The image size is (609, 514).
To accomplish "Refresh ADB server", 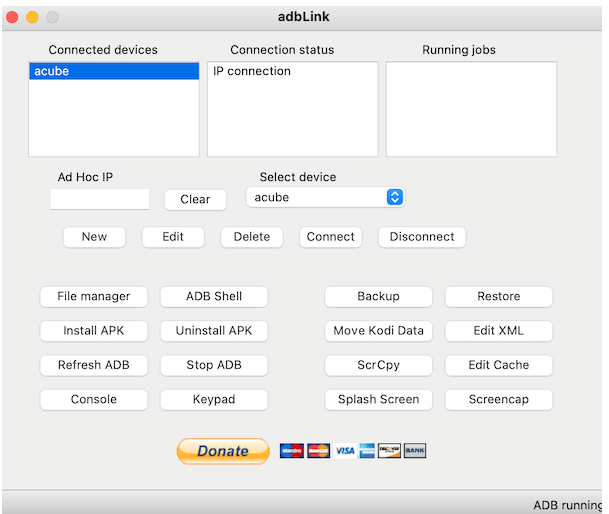I will coord(94,365).
